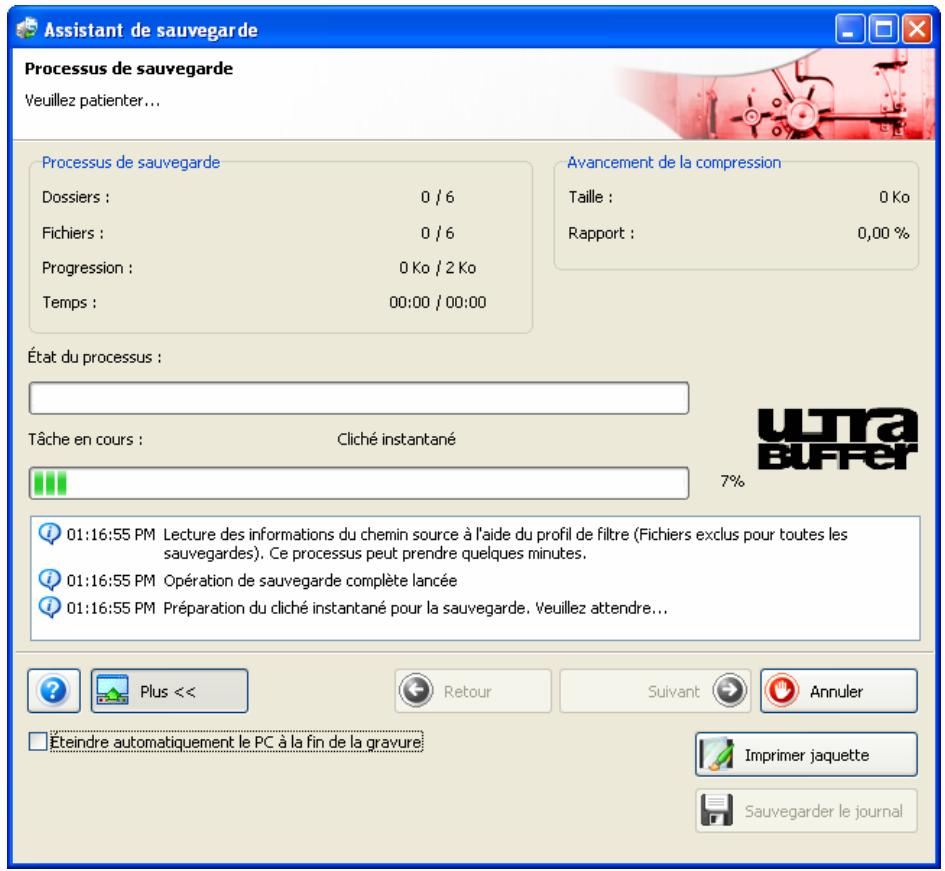The height and width of the screenshot is (871, 945).
Task: Enable Éteindre automatiquement le PC checkbox
Action: click(x=38, y=741)
